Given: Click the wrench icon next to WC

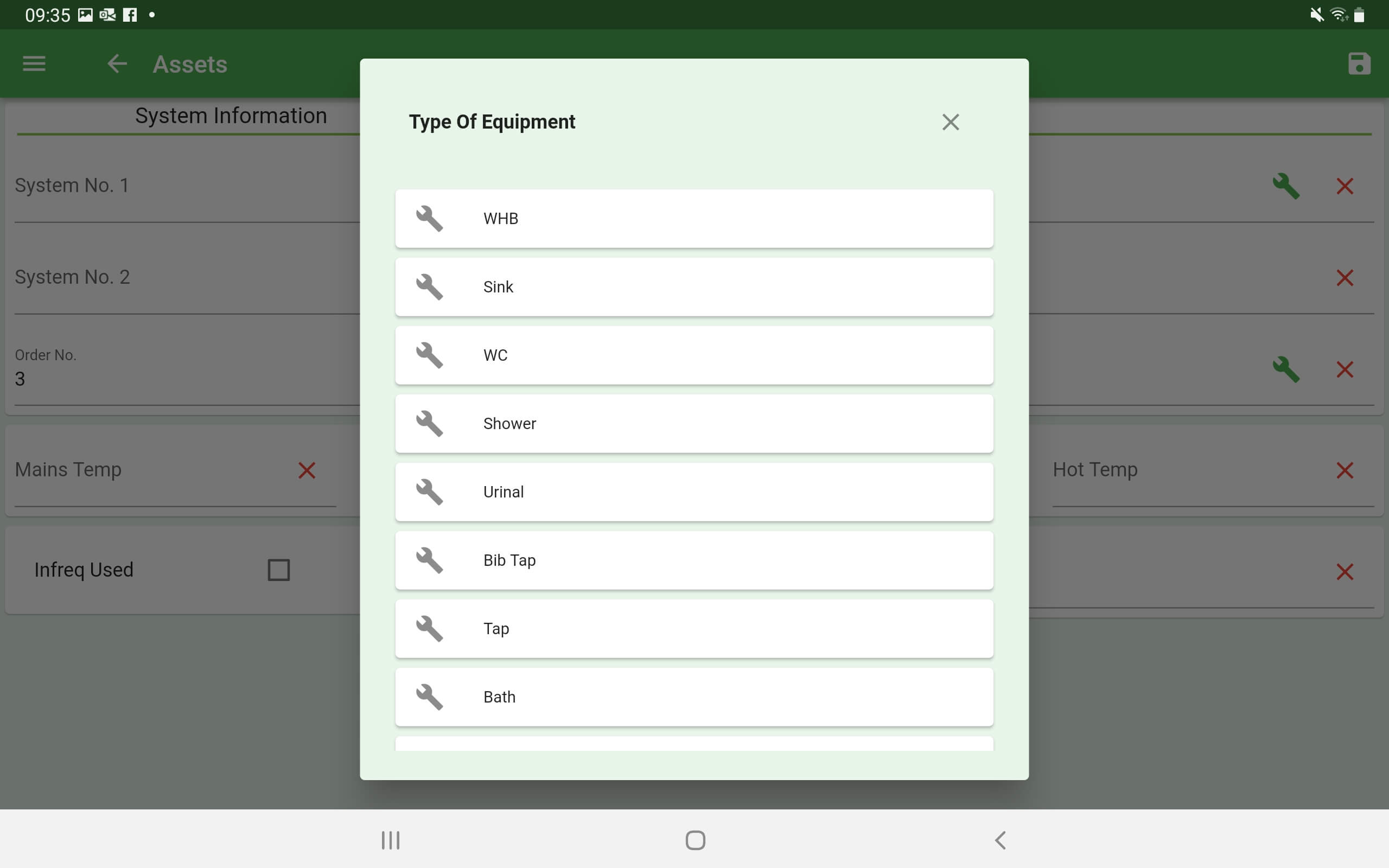Looking at the screenshot, I should tap(429, 355).
